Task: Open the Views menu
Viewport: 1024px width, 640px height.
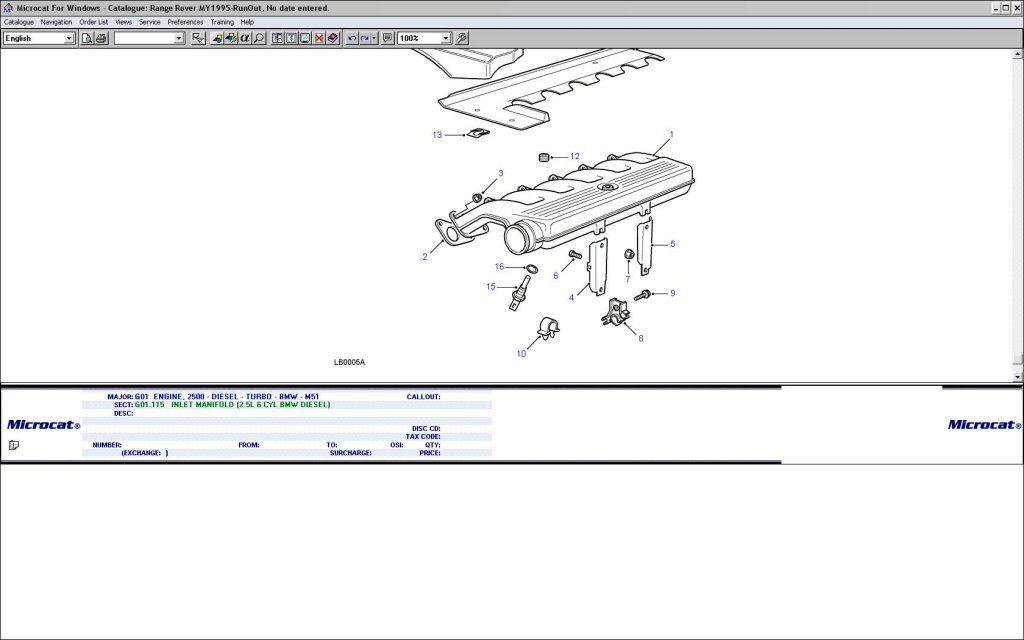Action: click(x=123, y=22)
